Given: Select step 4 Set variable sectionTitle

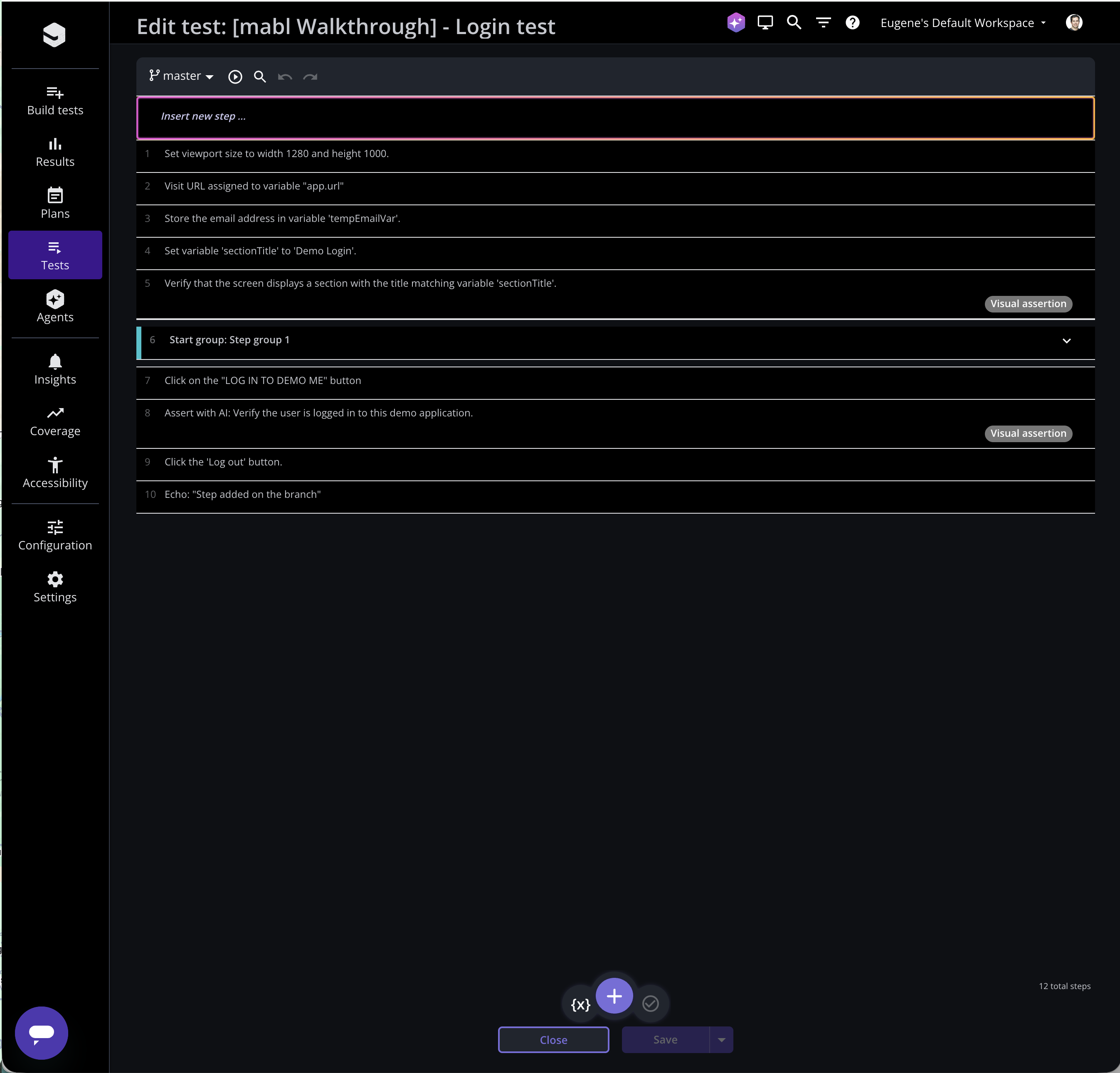Looking at the screenshot, I should point(615,253).
